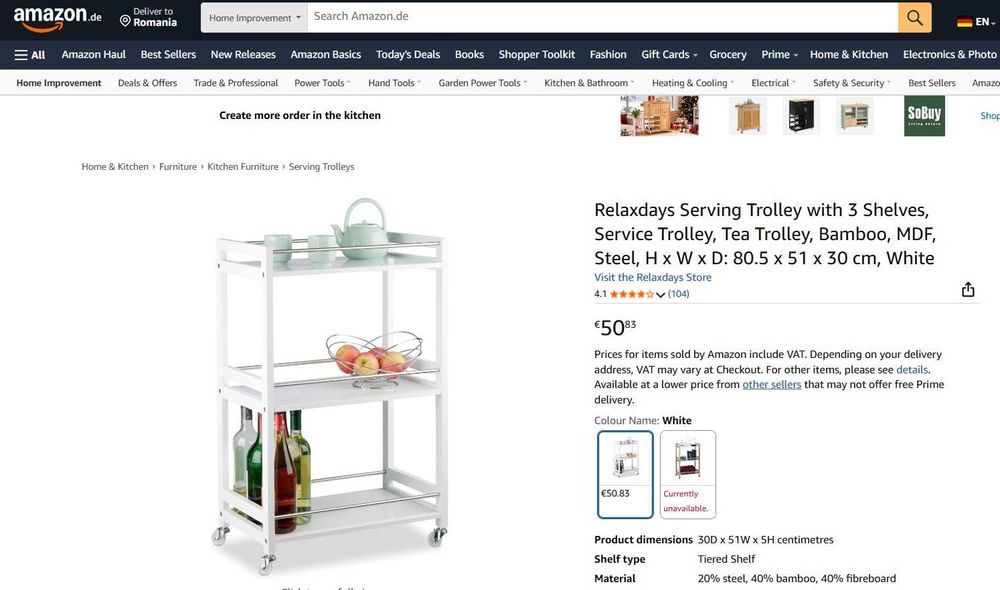Viewport: 1000px width, 590px height.
Task: Open the other sellers link
Action: pos(771,385)
